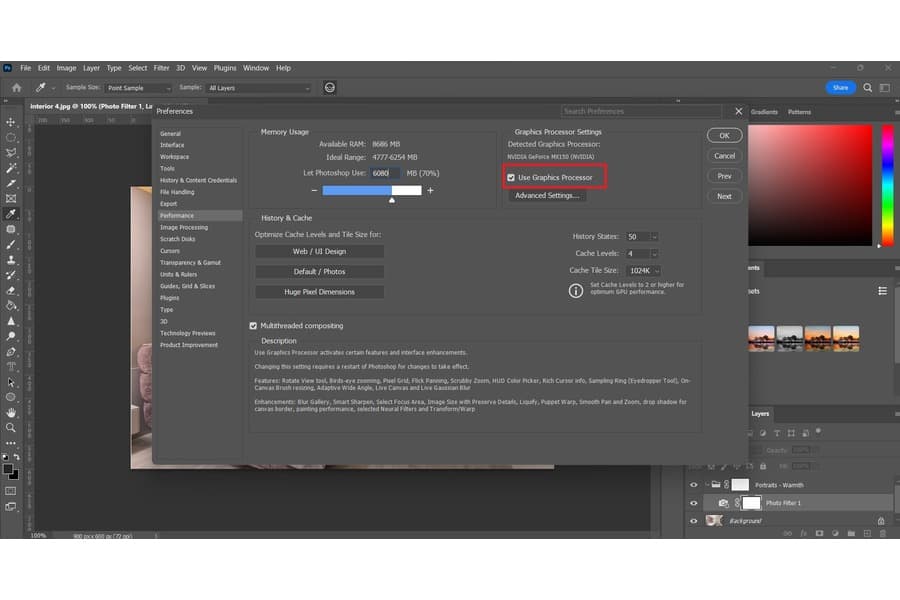Click the memory usage slider bar

coord(372,191)
